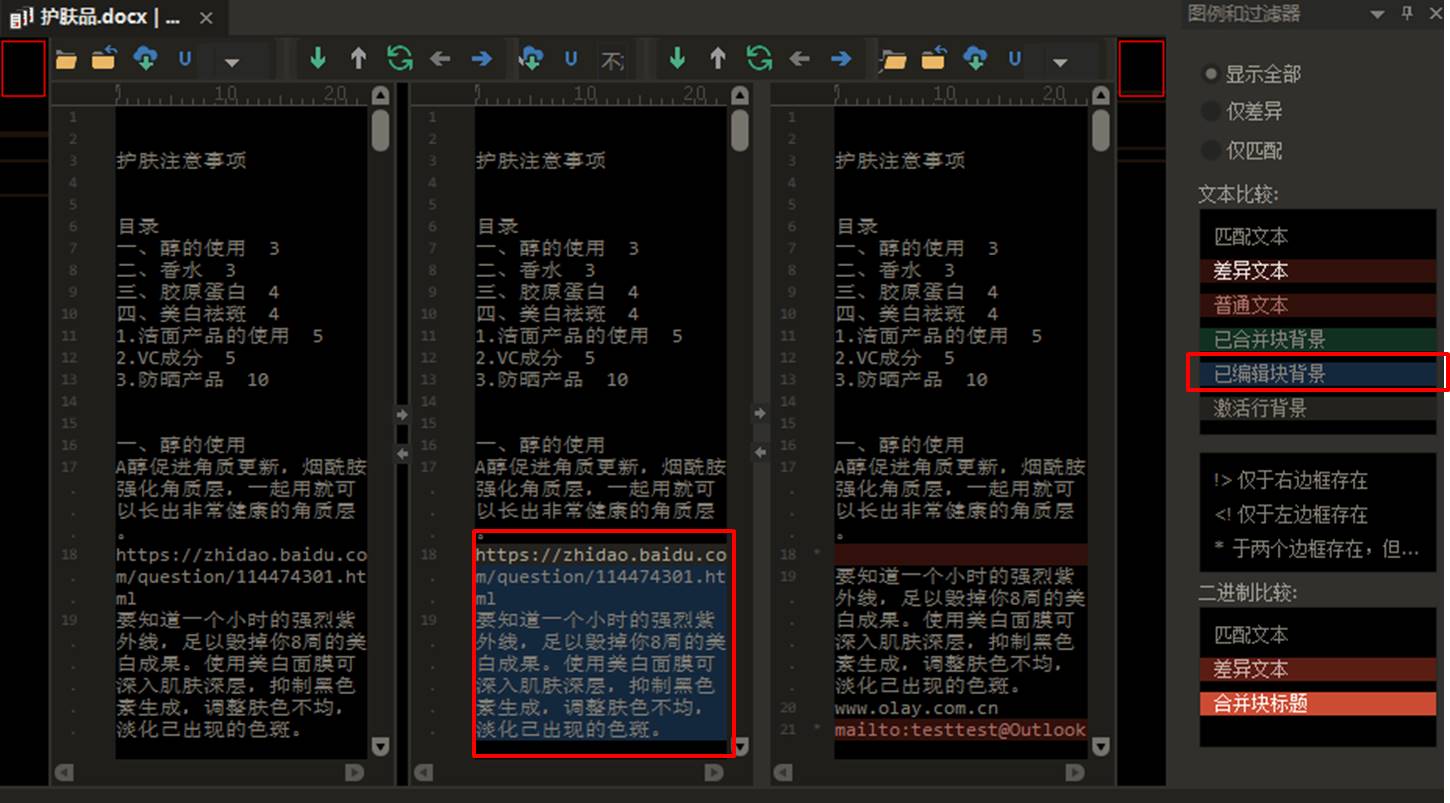Click the 护肤注意事项 heading in middle pane
Viewport: 1450px width, 803px height.
pyautogui.click(x=540, y=161)
